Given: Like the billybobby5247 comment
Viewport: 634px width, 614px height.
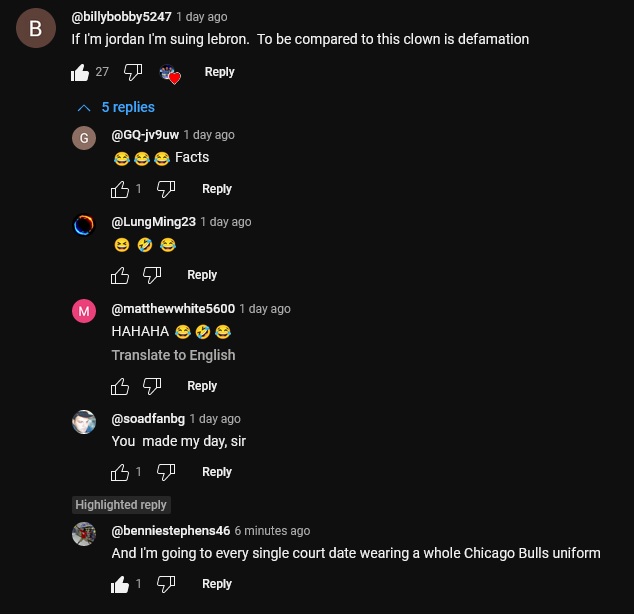Looking at the screenshot, I should tap(80, 73).
